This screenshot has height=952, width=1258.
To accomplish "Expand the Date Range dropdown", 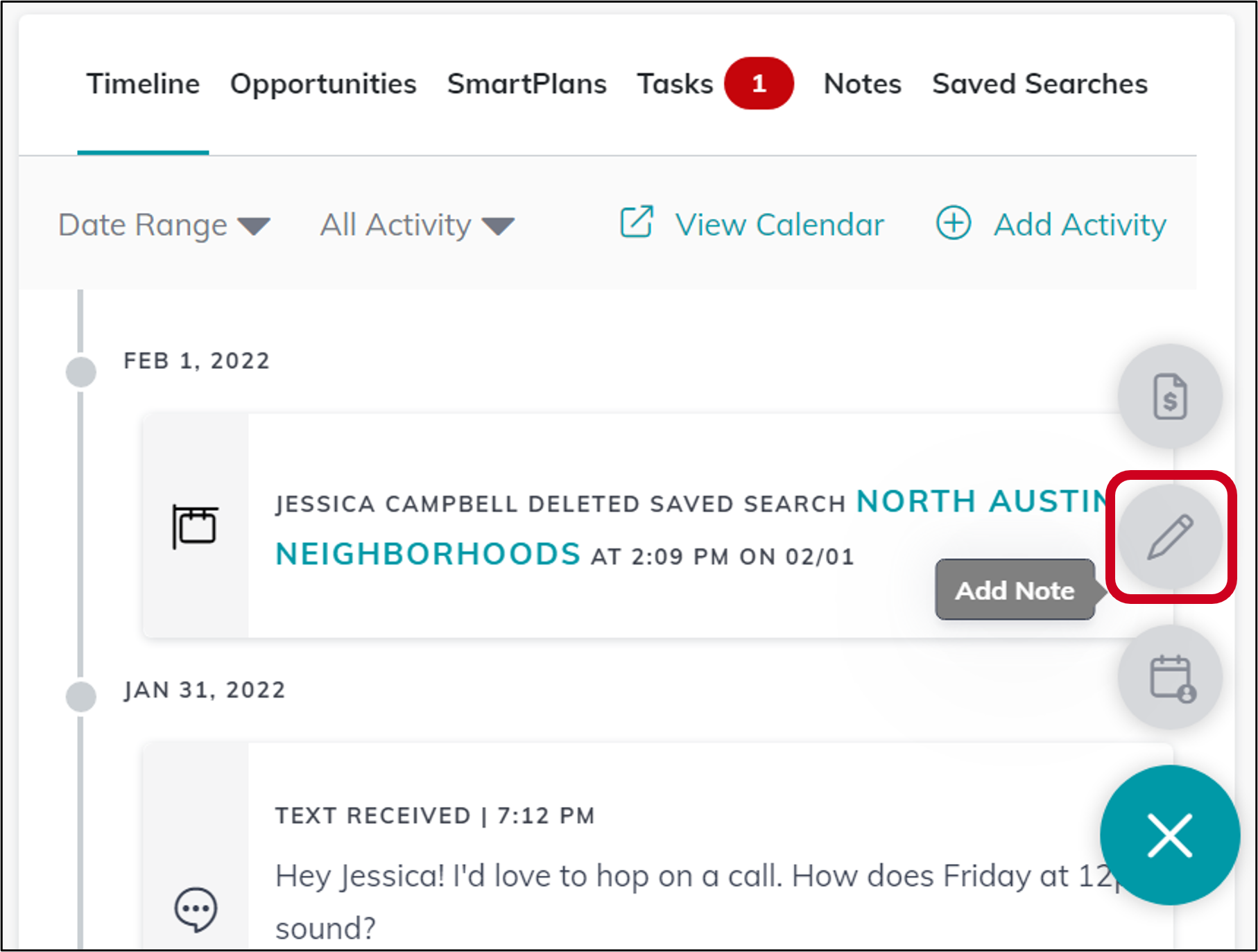I will click(164, 225).
